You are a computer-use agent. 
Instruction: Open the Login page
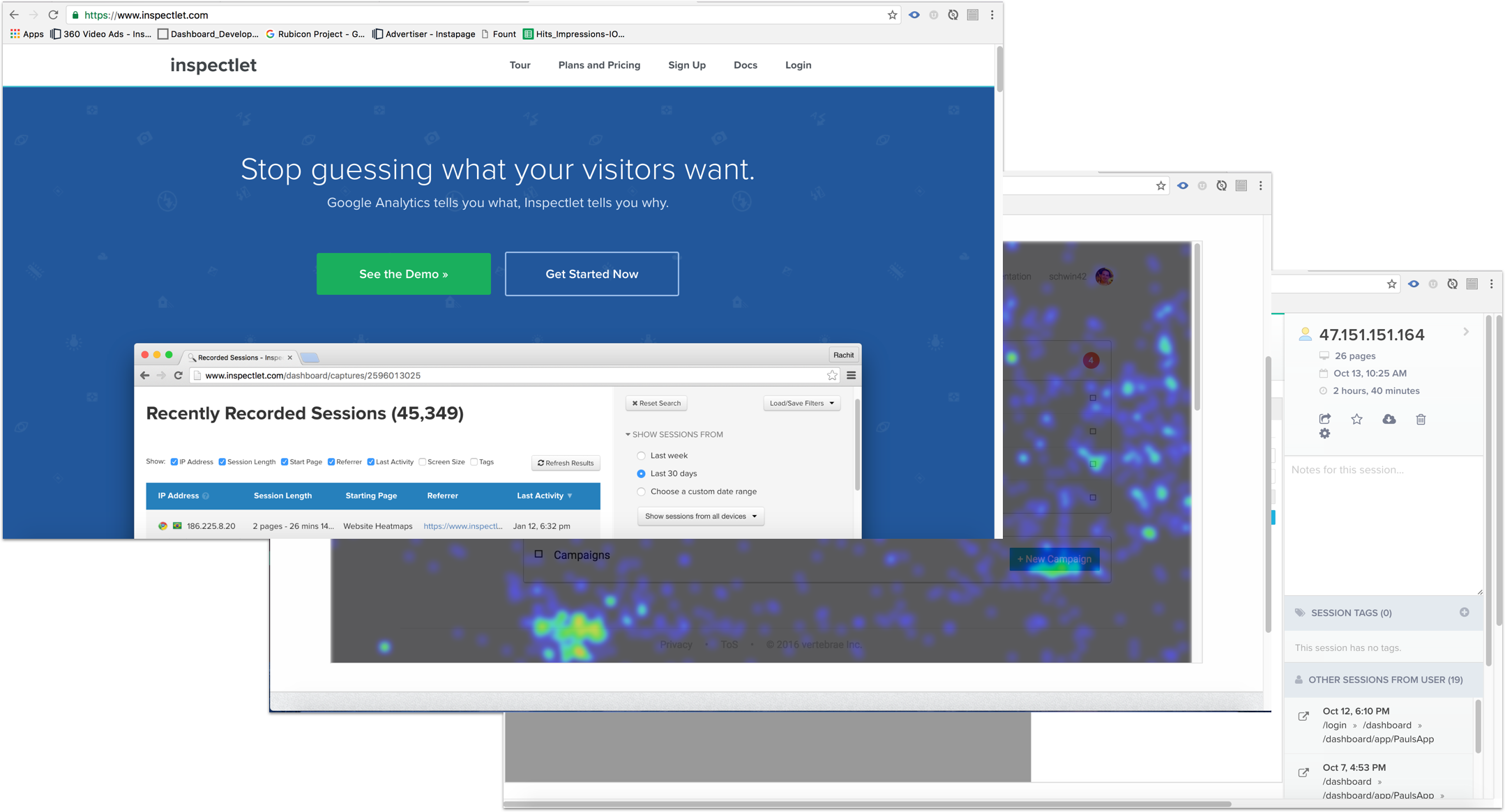[798, 65]
